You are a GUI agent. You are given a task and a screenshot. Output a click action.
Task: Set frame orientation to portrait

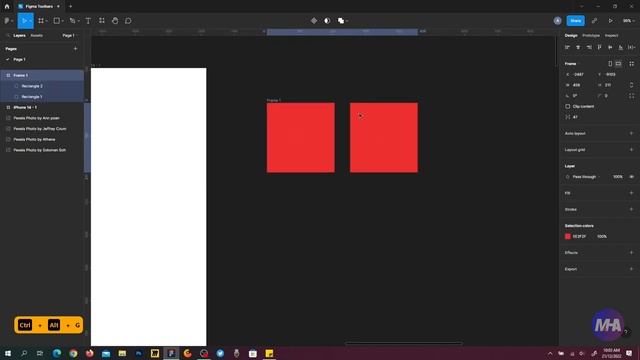click(610, 64)
